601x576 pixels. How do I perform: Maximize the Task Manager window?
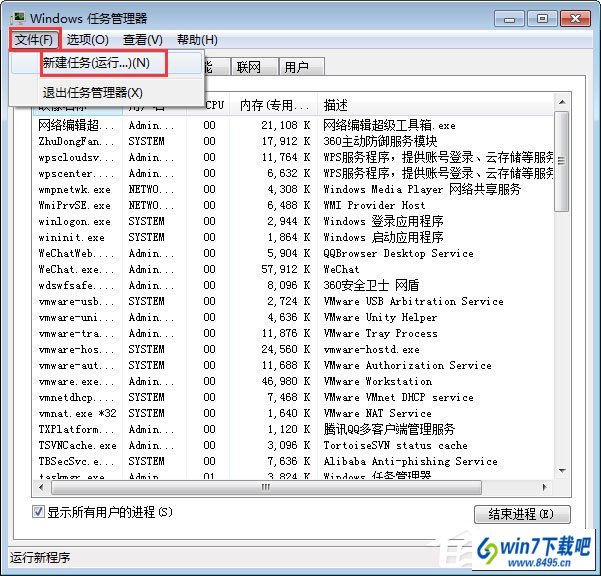(x=542, y=18)
